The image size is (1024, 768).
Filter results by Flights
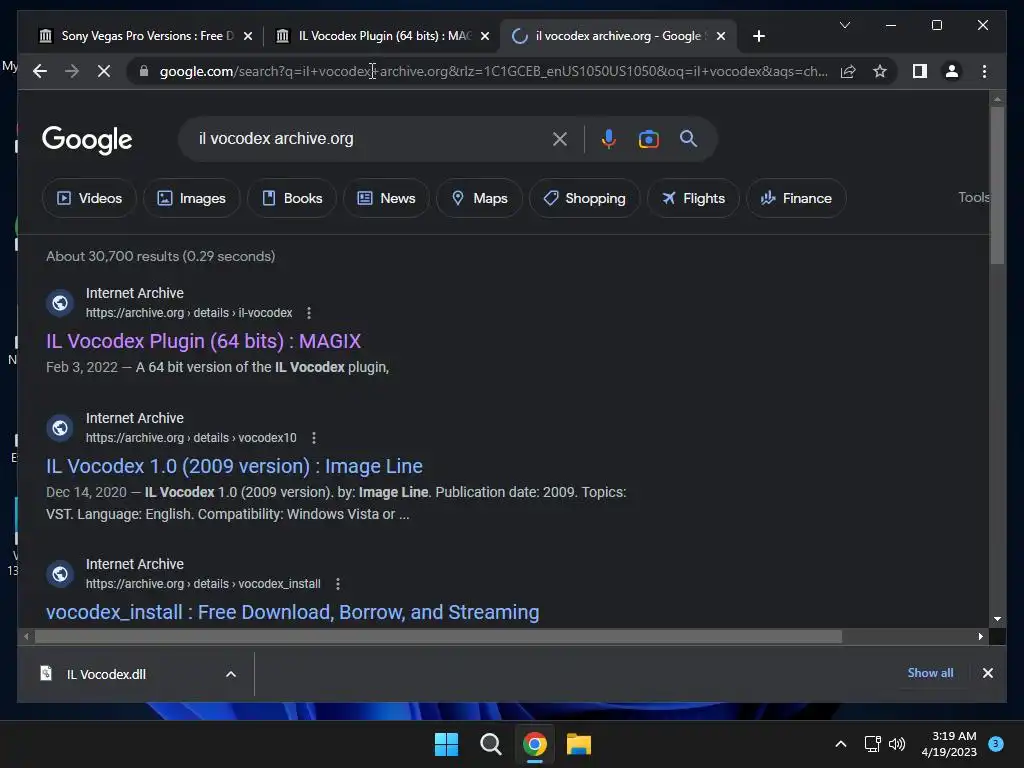coord(693,198)
